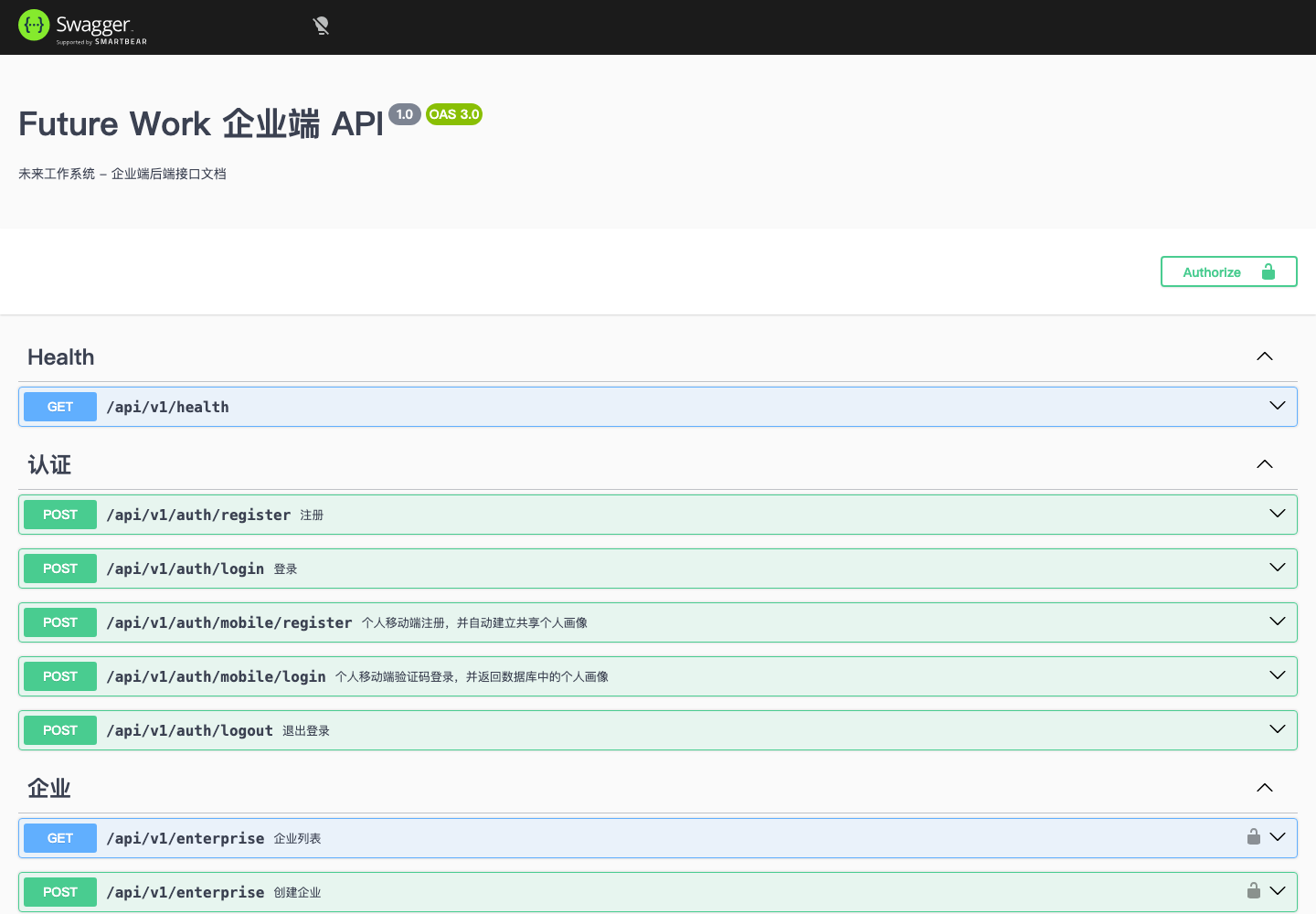
Task: Click the /api/v1/auth/mobile/register path
Action: (x=229, y=622)
